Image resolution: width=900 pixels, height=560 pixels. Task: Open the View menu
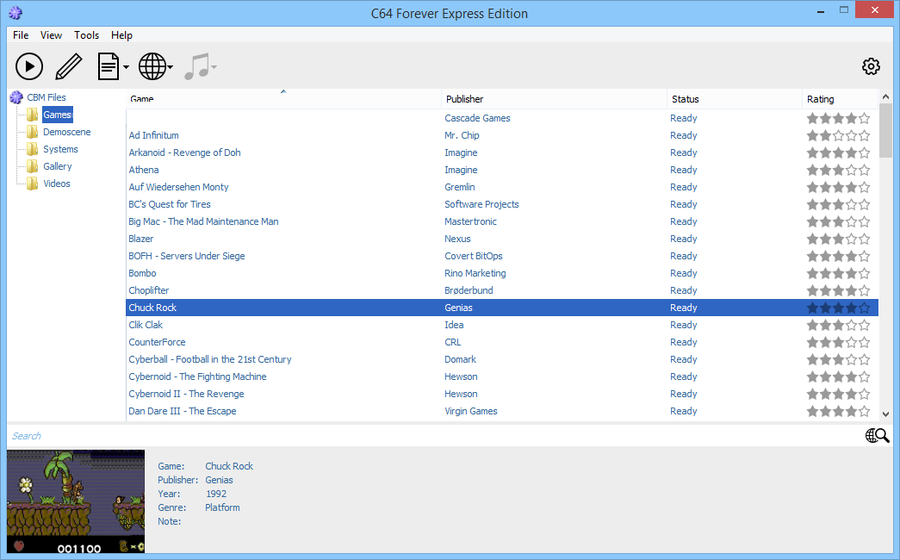tap(51, 35)
